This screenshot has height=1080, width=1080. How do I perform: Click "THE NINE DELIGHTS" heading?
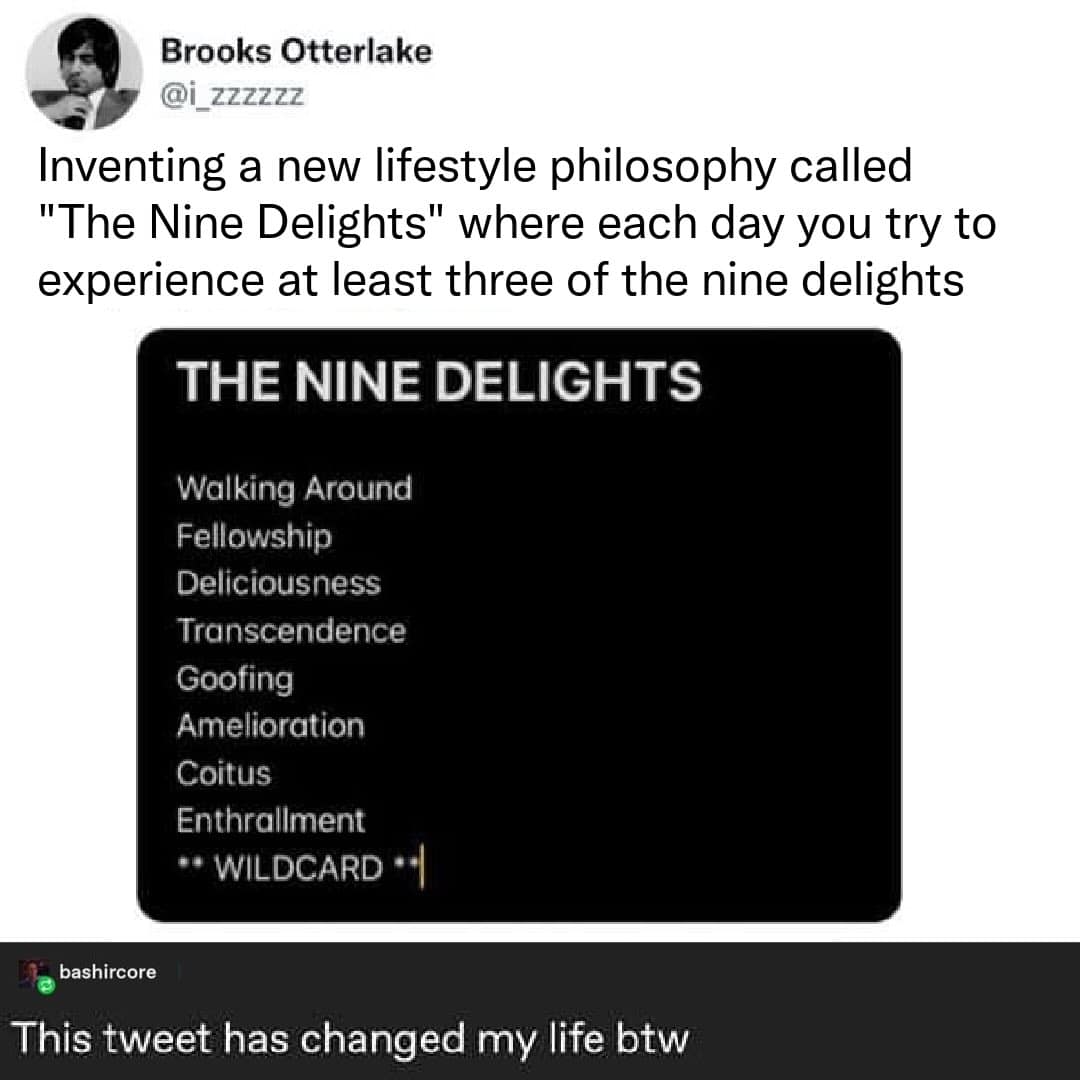[439, 382]
